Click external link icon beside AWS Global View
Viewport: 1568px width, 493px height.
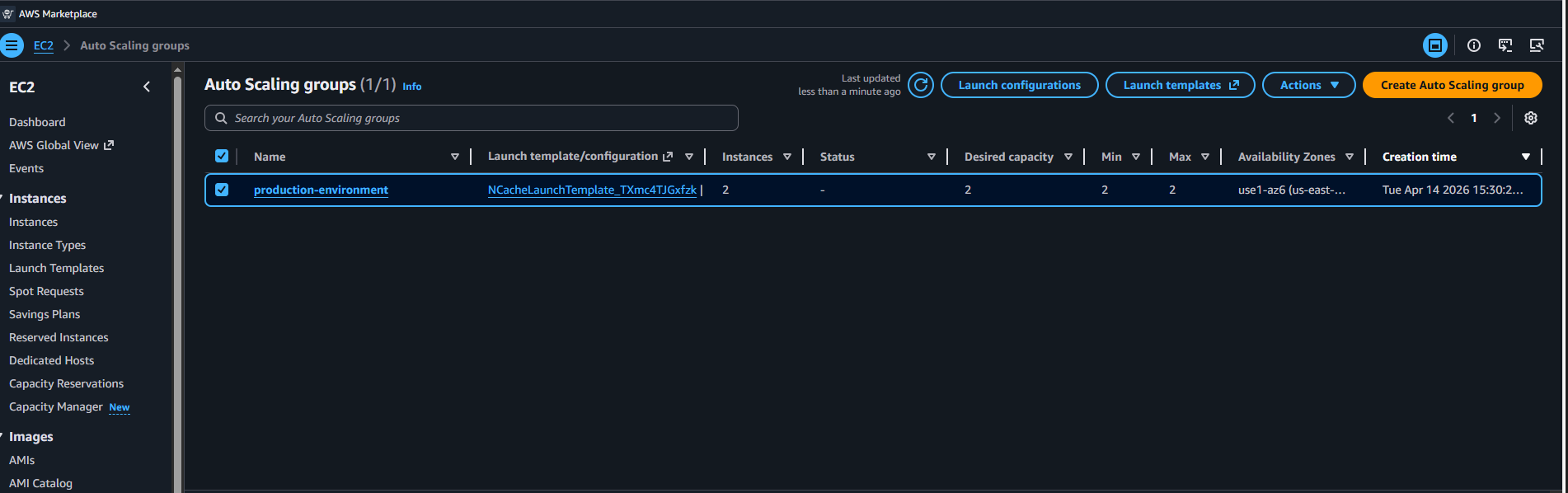pos(109,145)
